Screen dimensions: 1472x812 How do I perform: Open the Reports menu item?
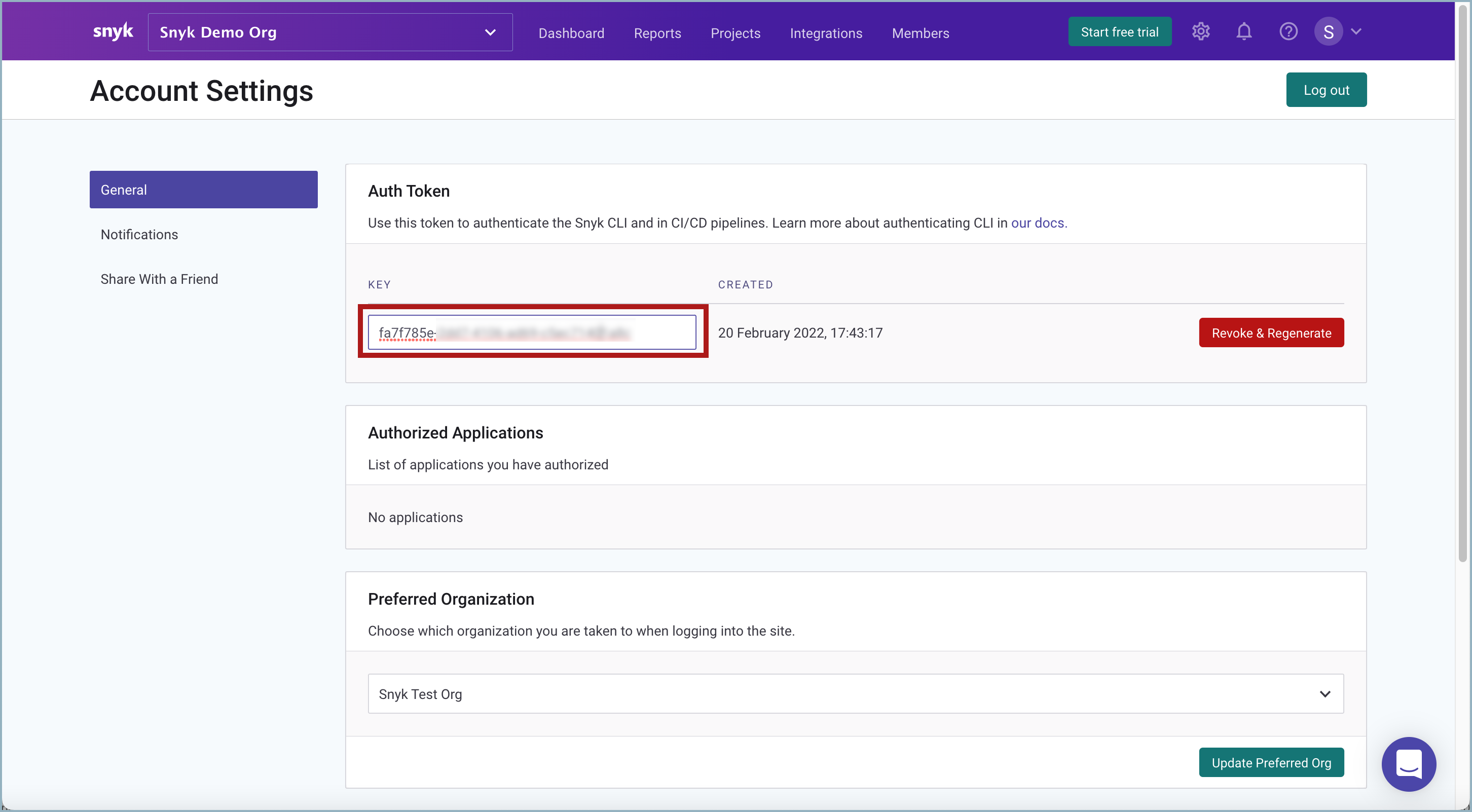[657, 33]
